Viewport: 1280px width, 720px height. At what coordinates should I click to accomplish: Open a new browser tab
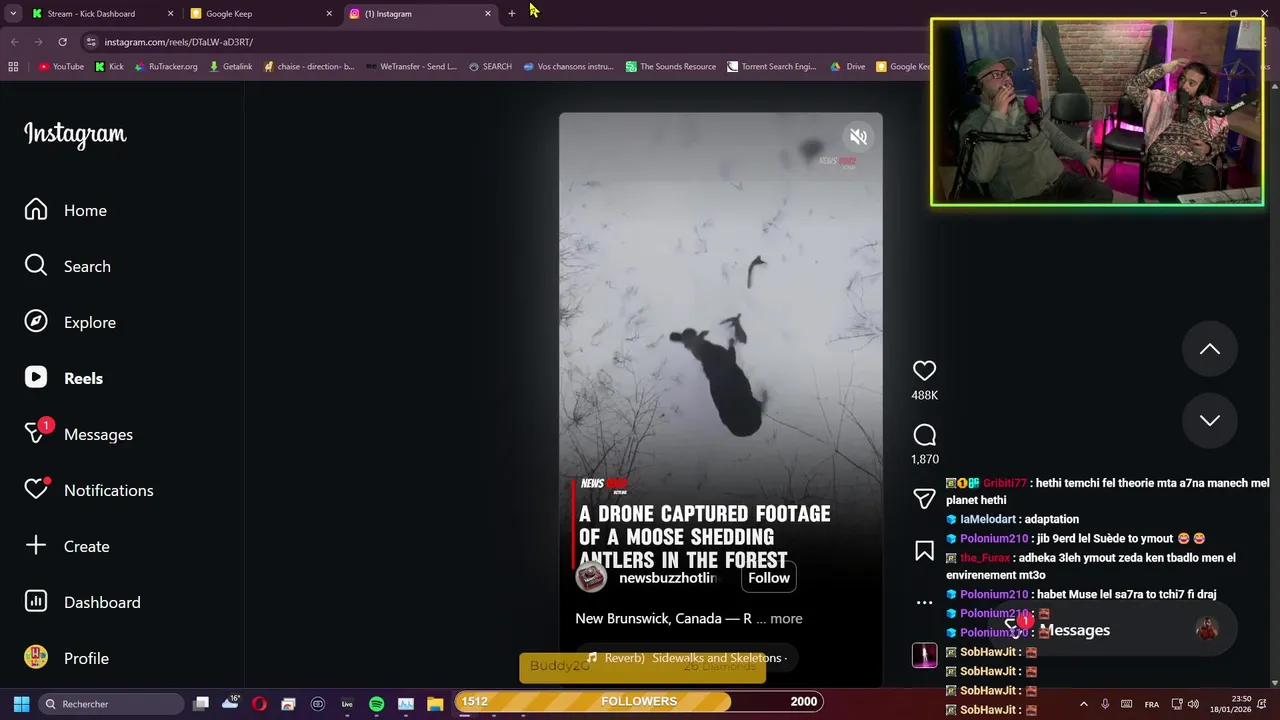click(x=512, y=14)
